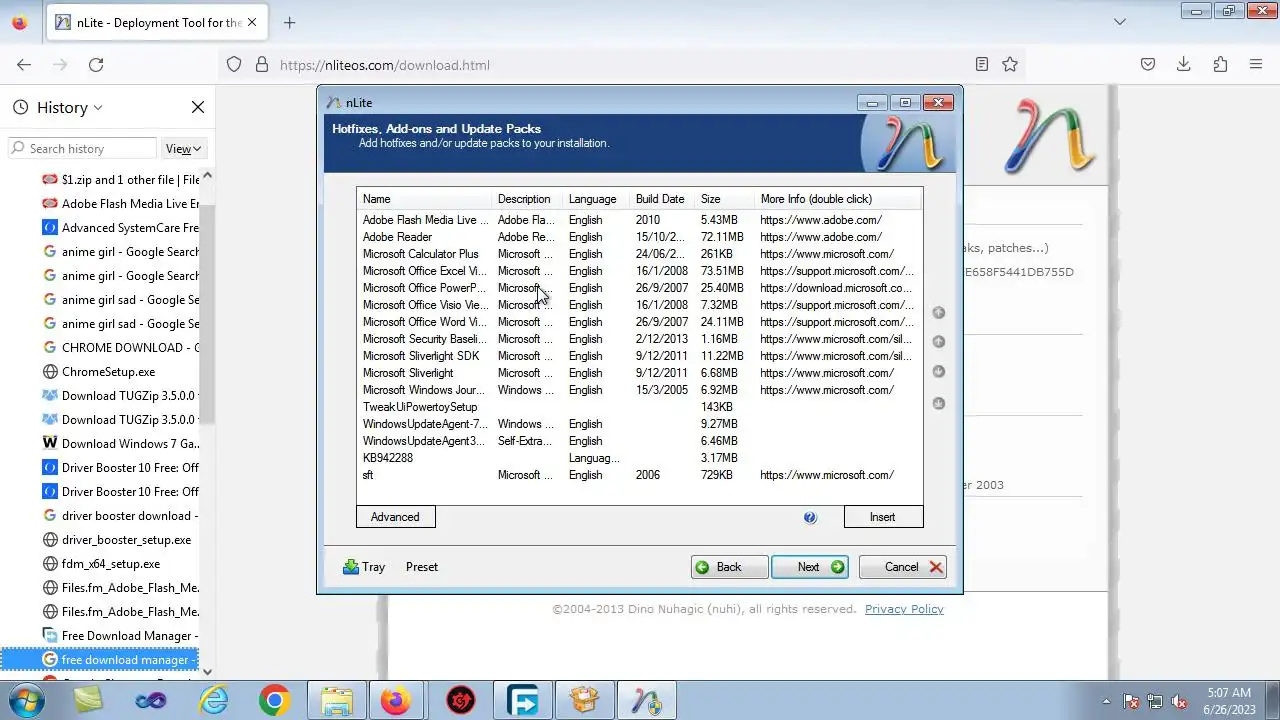Open the Privacy Policy link
The width and height of the screenshot is (1280, 720).
(x=904, y=609)
